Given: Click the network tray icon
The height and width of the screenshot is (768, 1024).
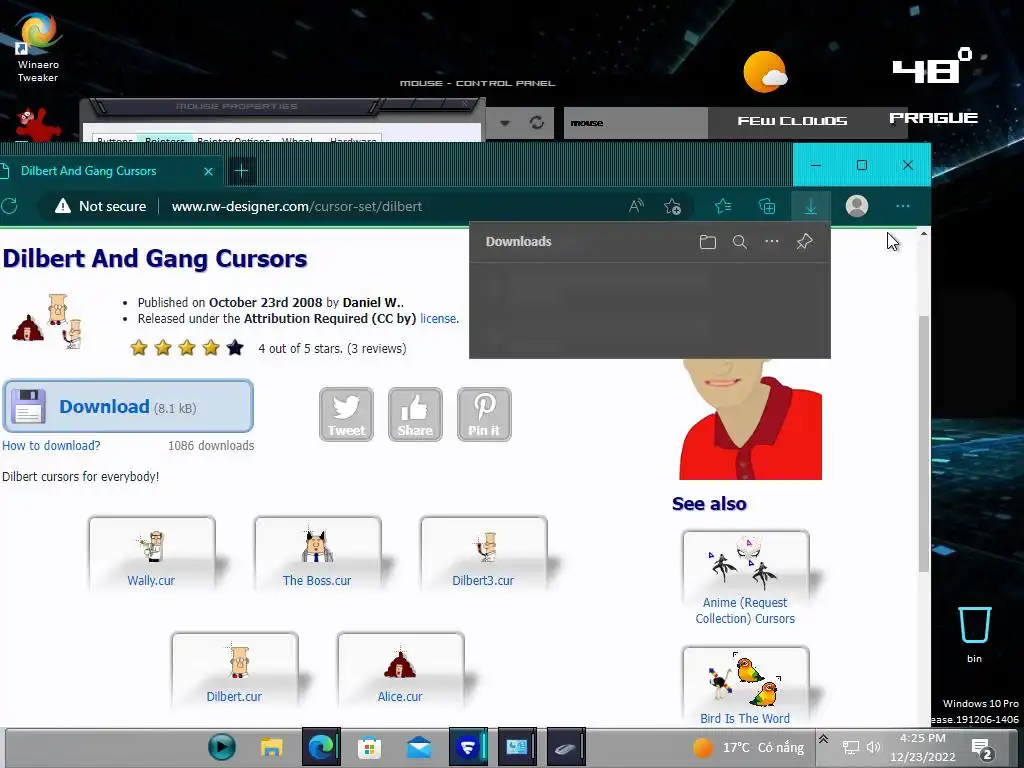Looking at the screenshot, I should [850, 747].
